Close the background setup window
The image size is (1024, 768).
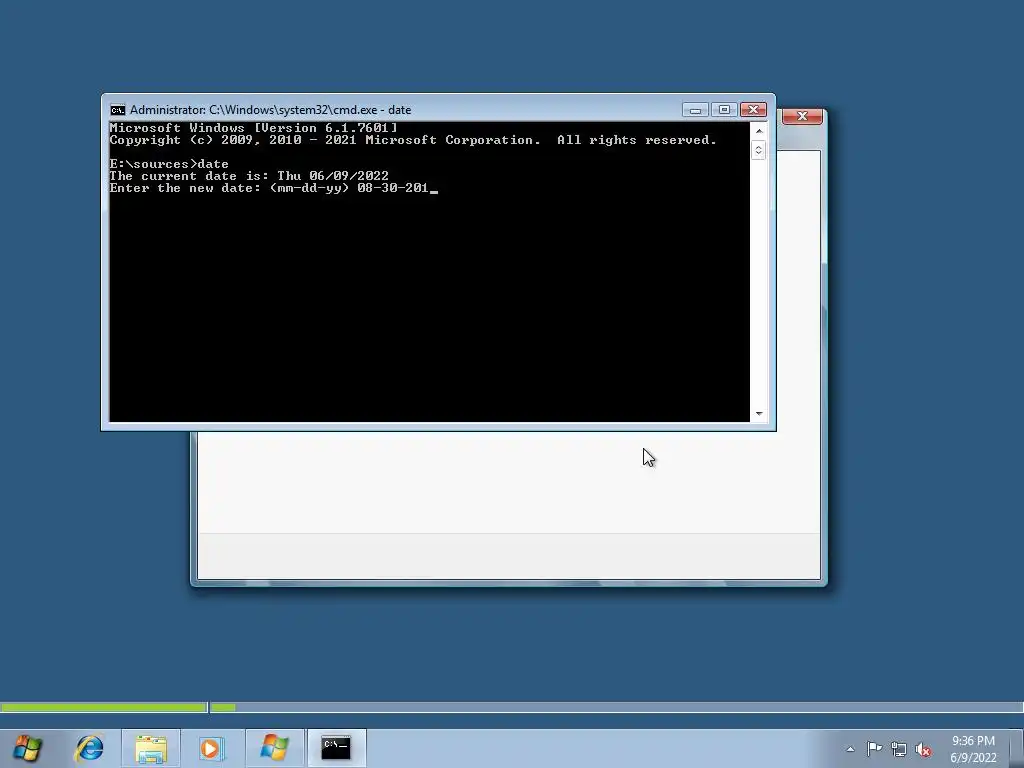click(802, 116)
